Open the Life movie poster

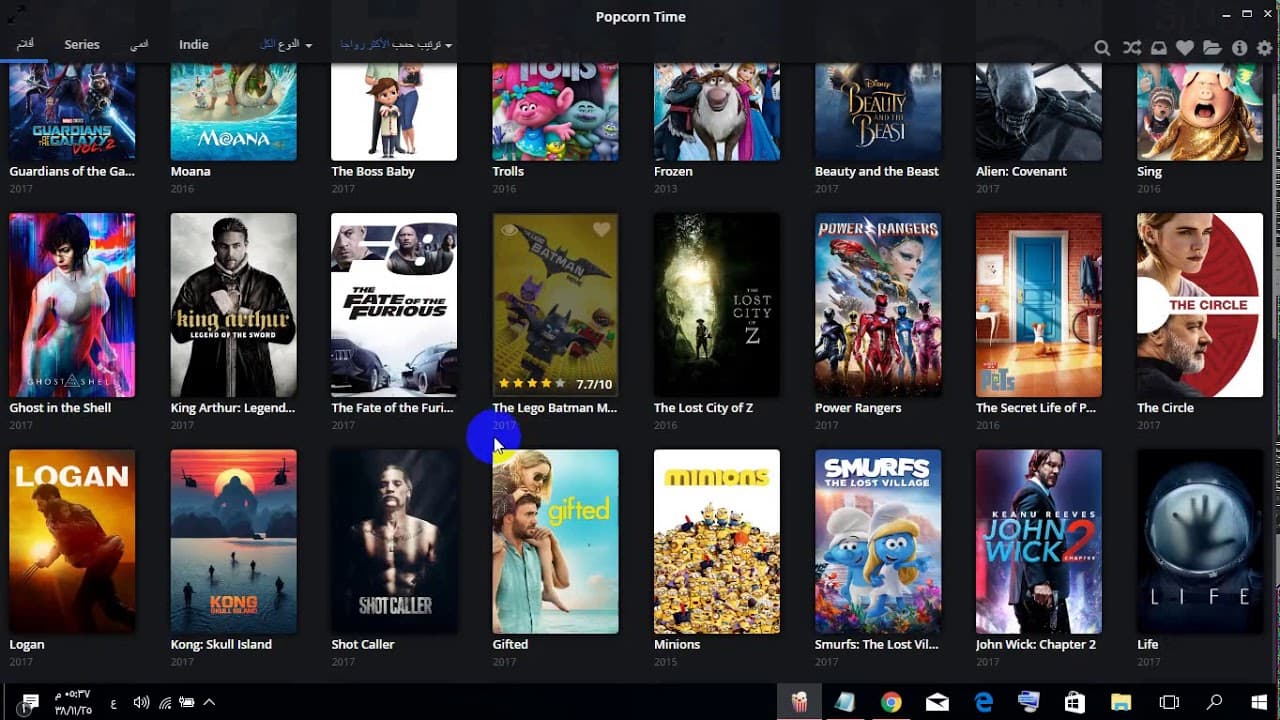tap(1200, 542)
